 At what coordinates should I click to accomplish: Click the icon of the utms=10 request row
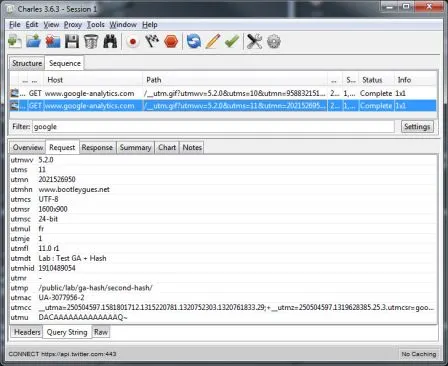click(x=14, y=93)
